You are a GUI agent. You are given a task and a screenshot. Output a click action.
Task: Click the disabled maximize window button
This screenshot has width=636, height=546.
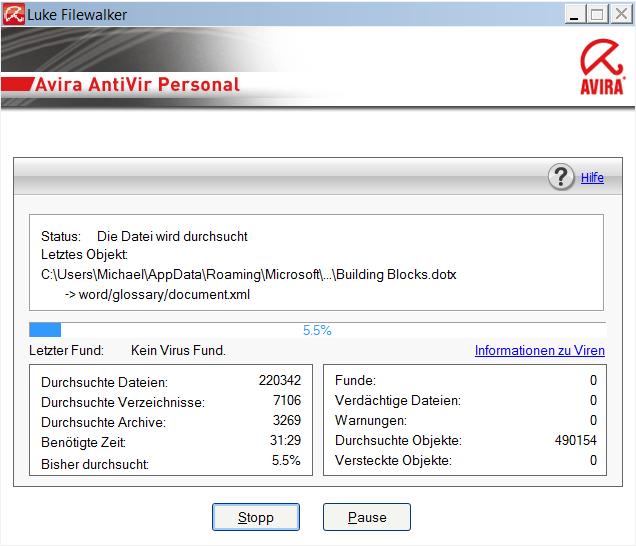click(597, 14)
